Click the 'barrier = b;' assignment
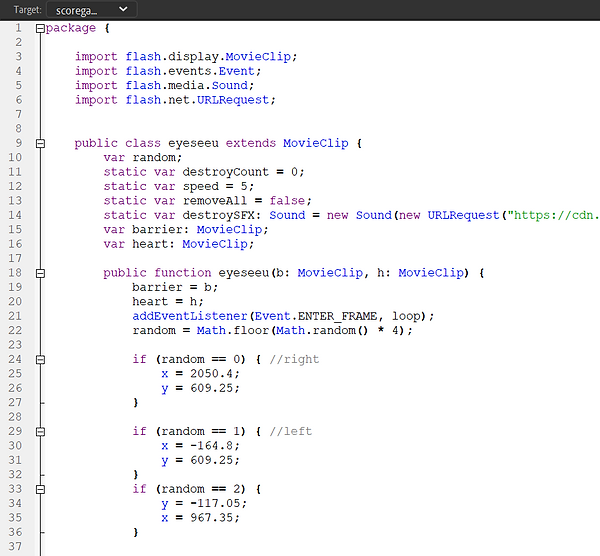The height and width of the screenshot is (556, 600). point(175,287)
